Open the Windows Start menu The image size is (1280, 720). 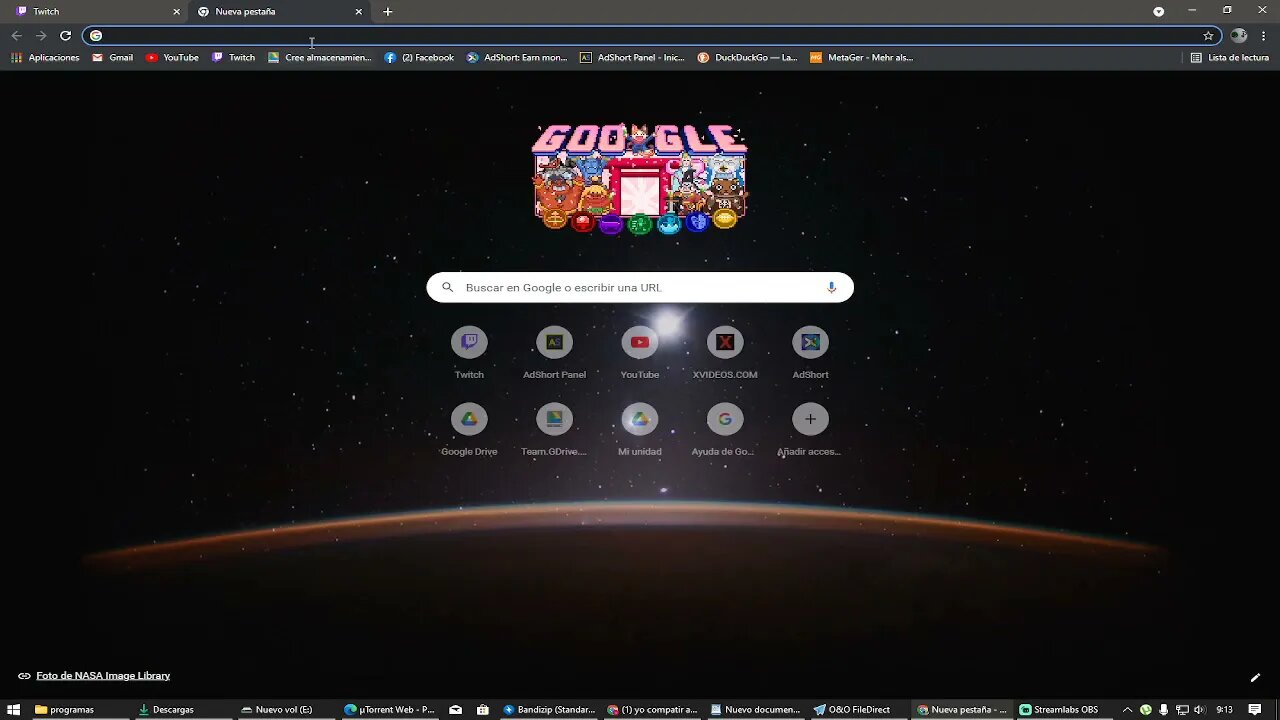click(x=14, y=709)
